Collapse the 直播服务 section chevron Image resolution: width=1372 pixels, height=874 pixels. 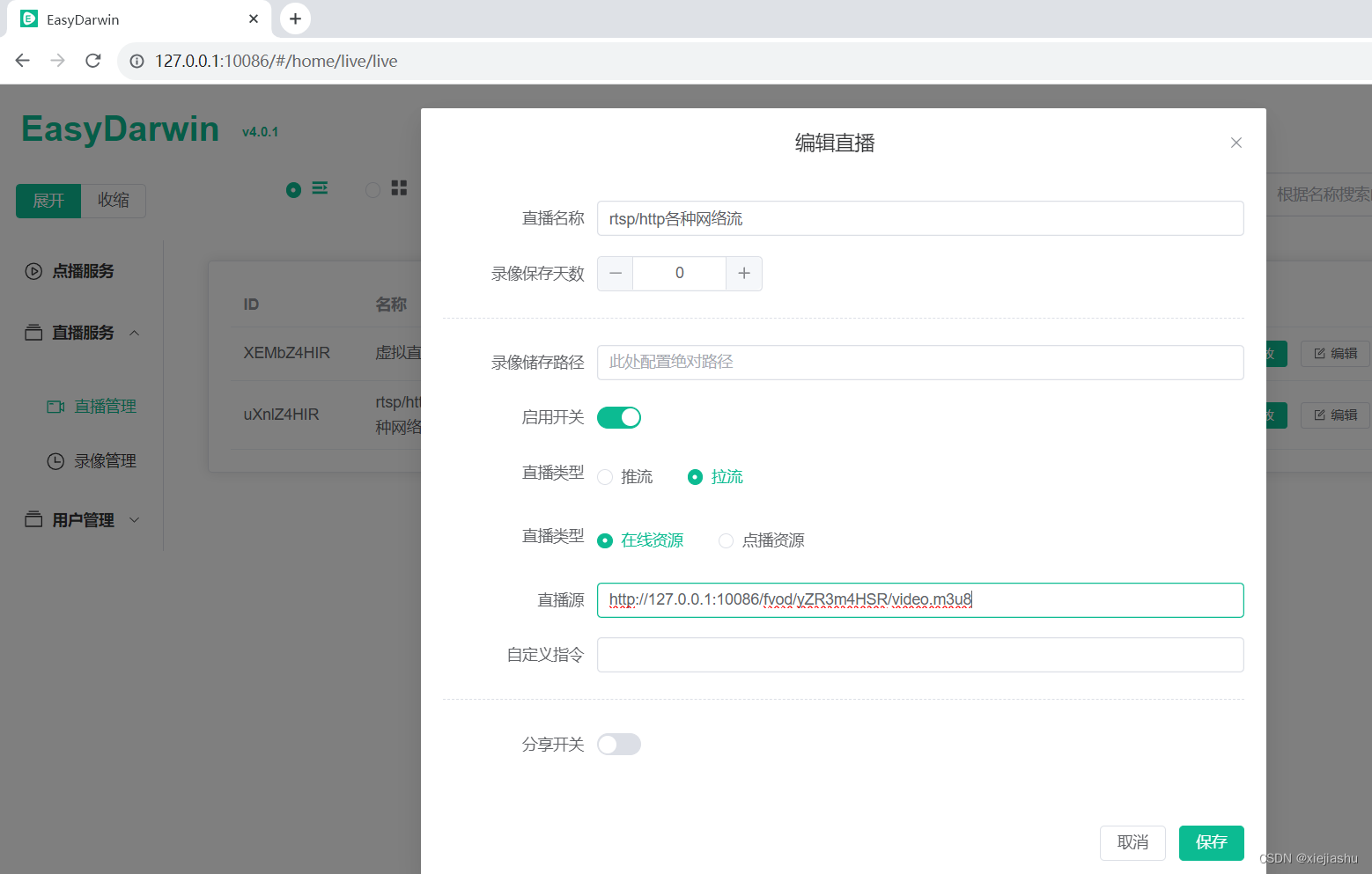[x=134, y=333]
